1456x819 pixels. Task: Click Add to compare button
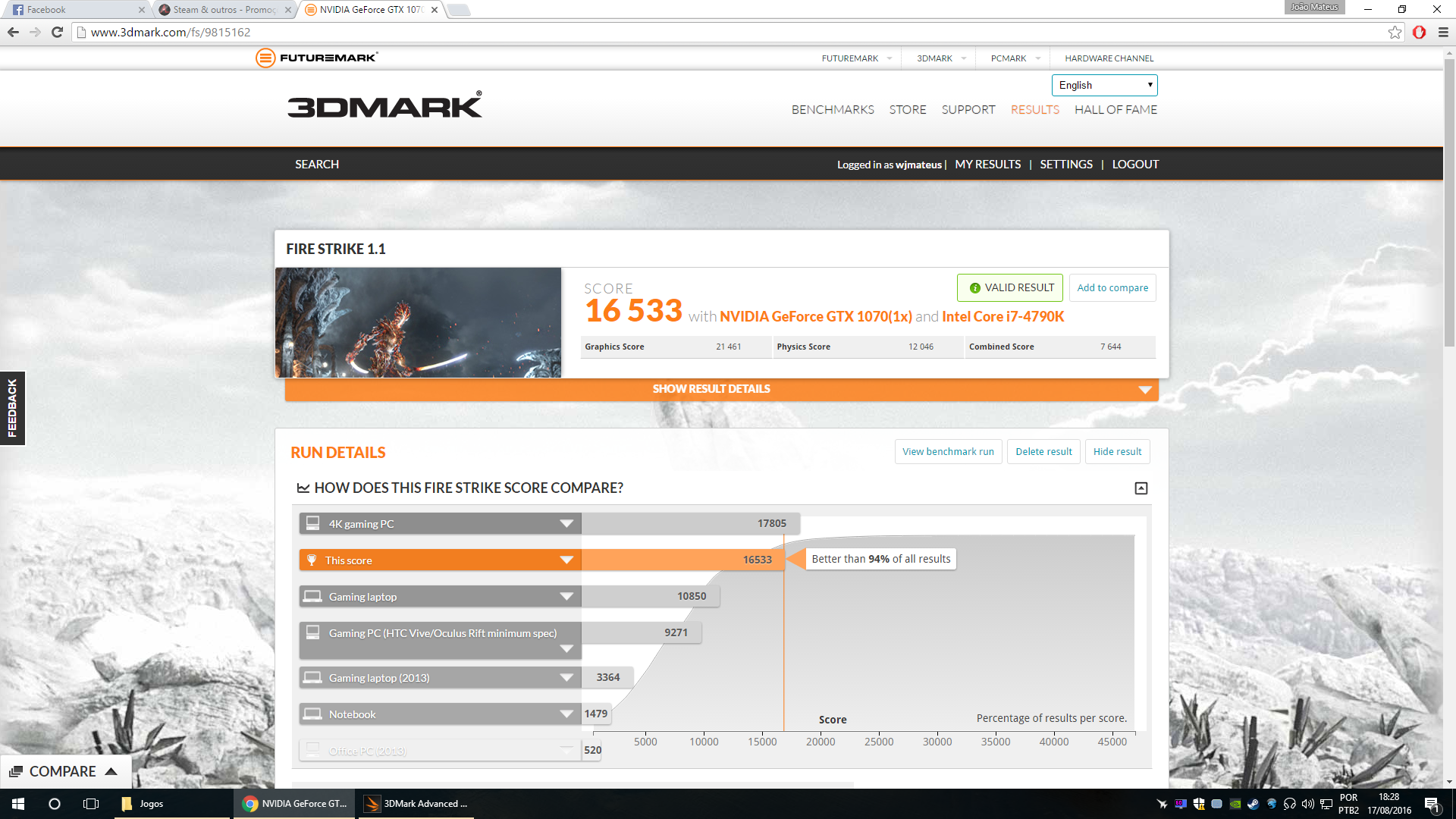click(x=1112, y=288)
